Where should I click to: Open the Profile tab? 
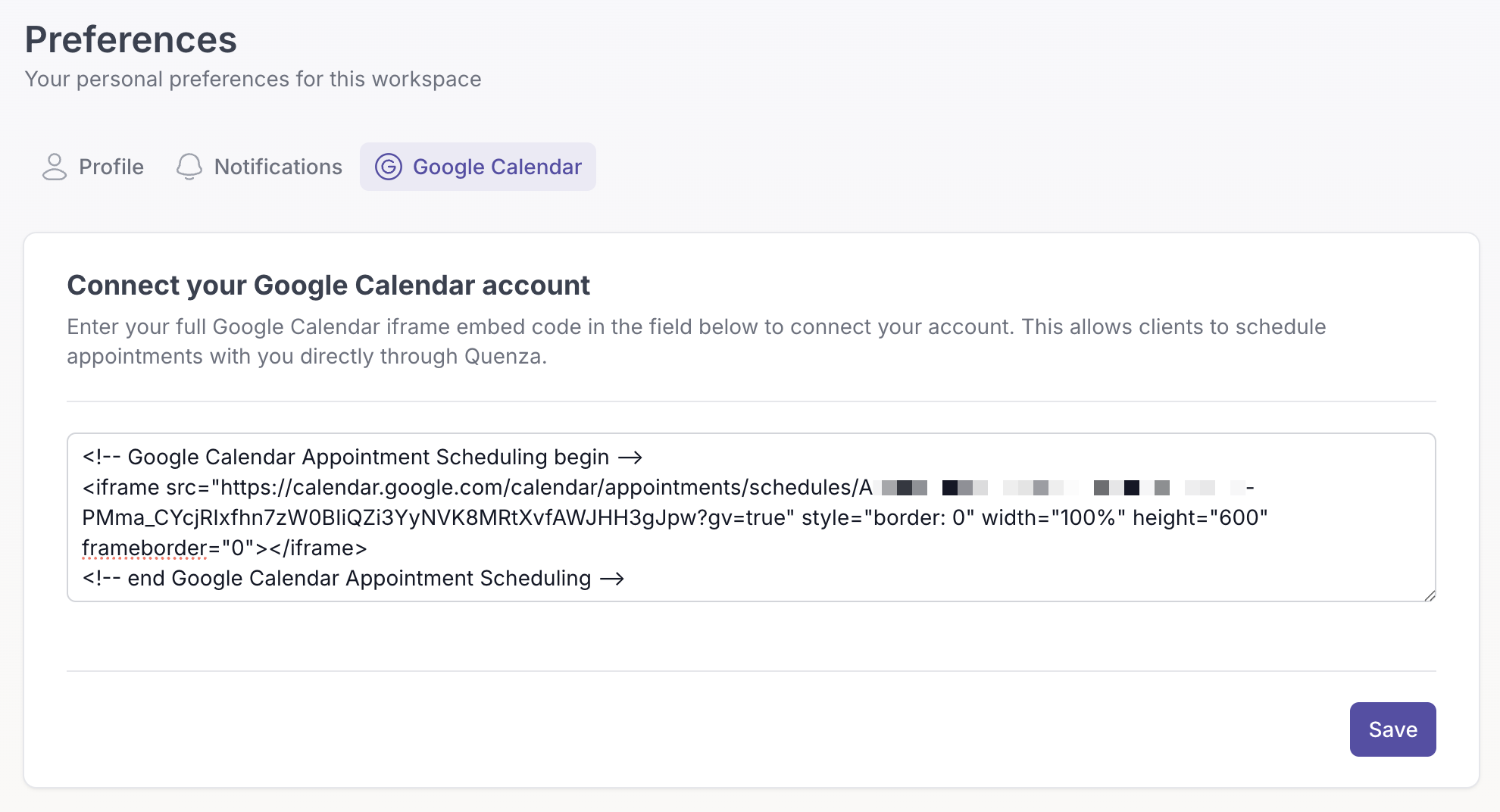[93, 167]
